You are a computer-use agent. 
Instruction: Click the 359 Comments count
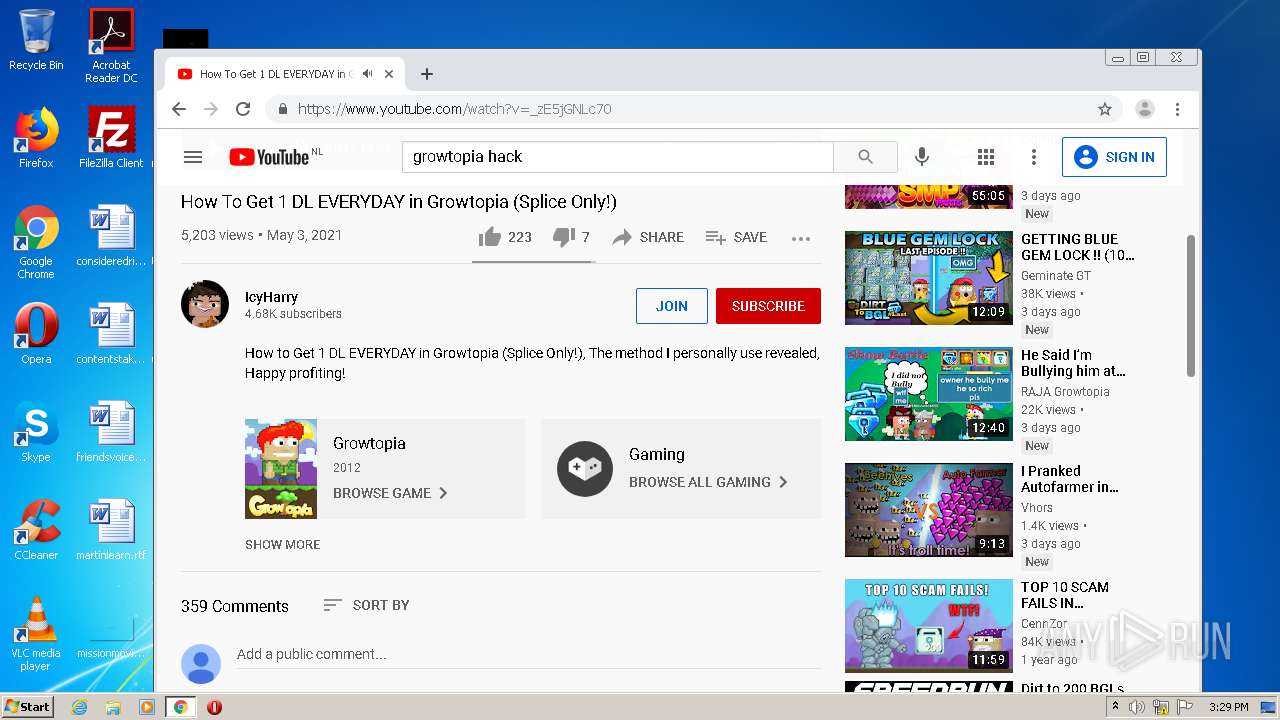pos(234,606)
